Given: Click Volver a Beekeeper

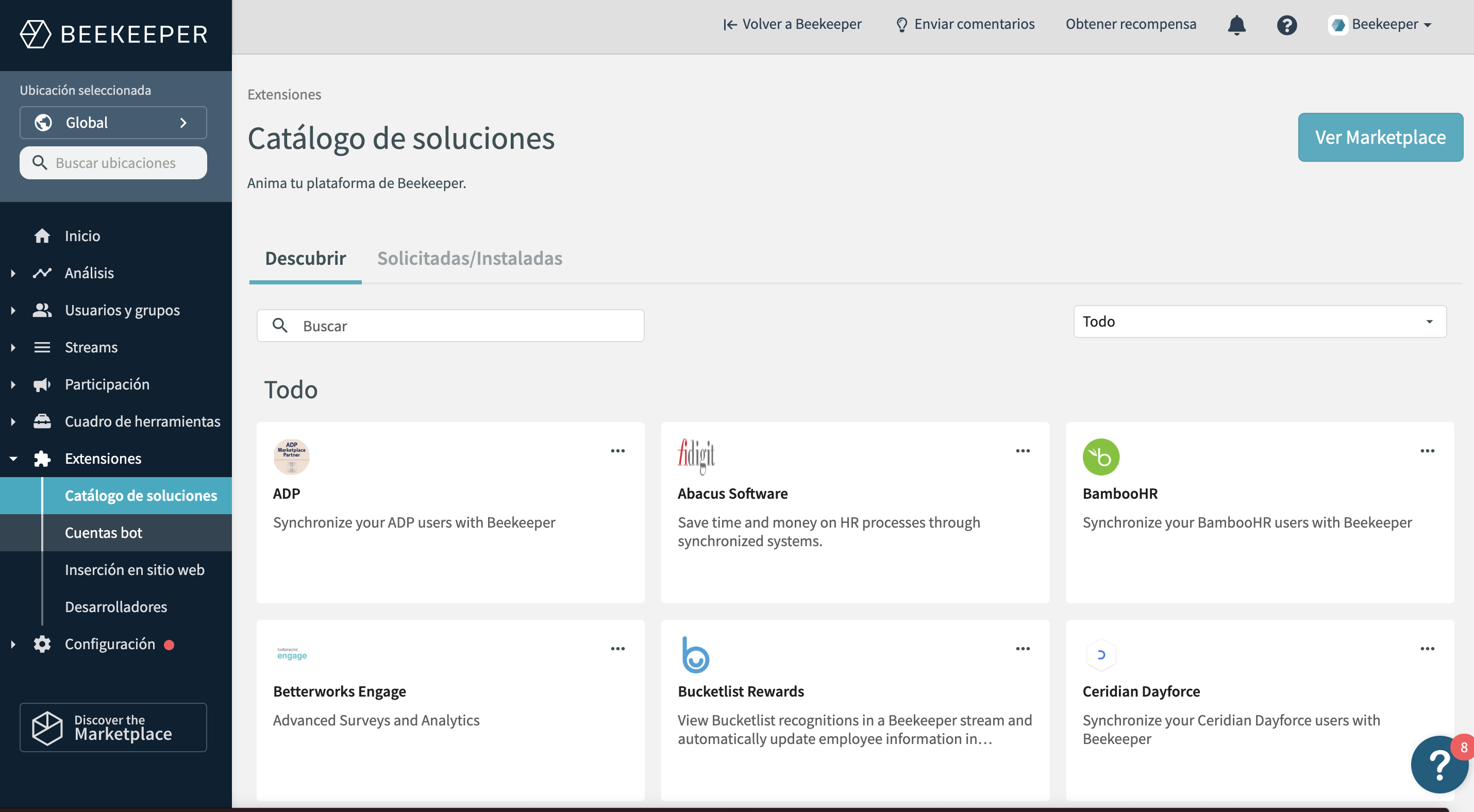Looking at the screenshot, I should coord(793,24).
